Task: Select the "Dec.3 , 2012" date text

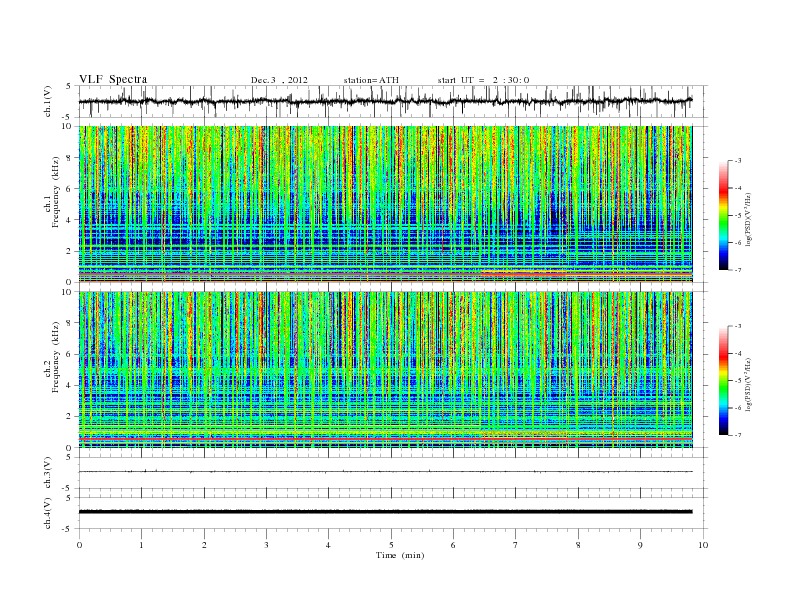Action: [x=279, y=80]
